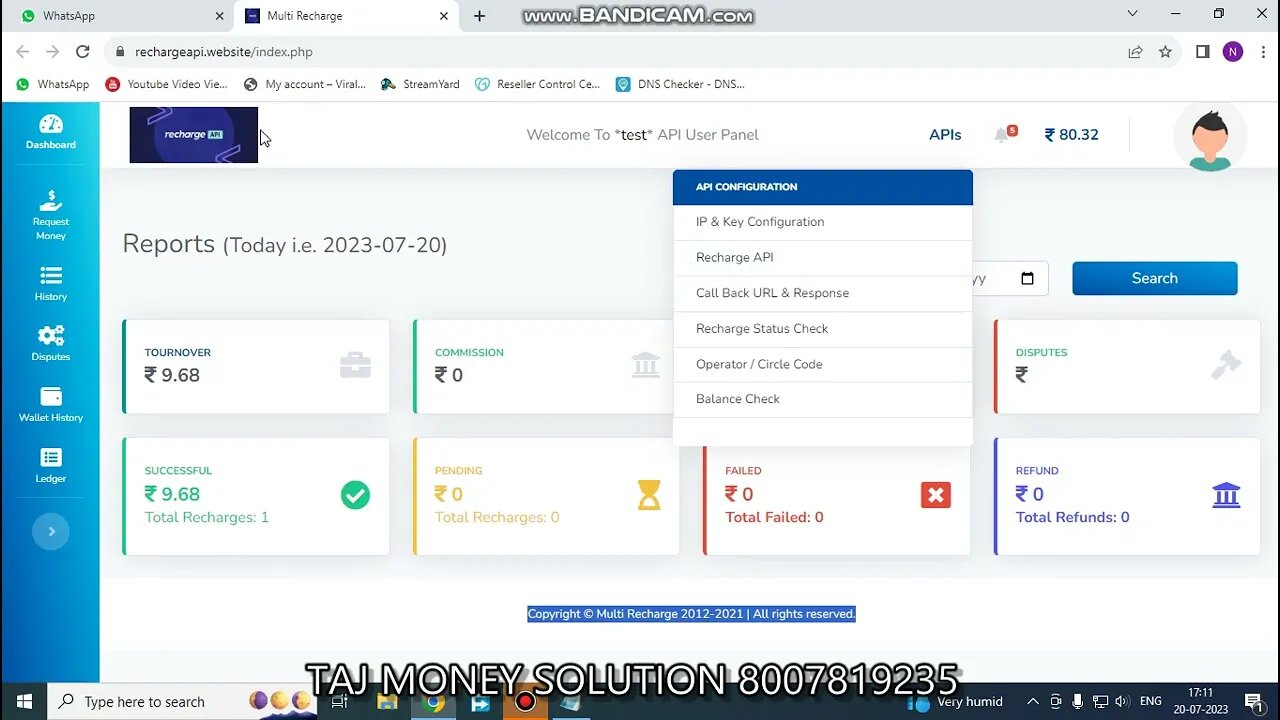The width and height of the screenshot is (1280, 720).
Task: Open StreamYard bookmark
Action: (x=420, y=84)
